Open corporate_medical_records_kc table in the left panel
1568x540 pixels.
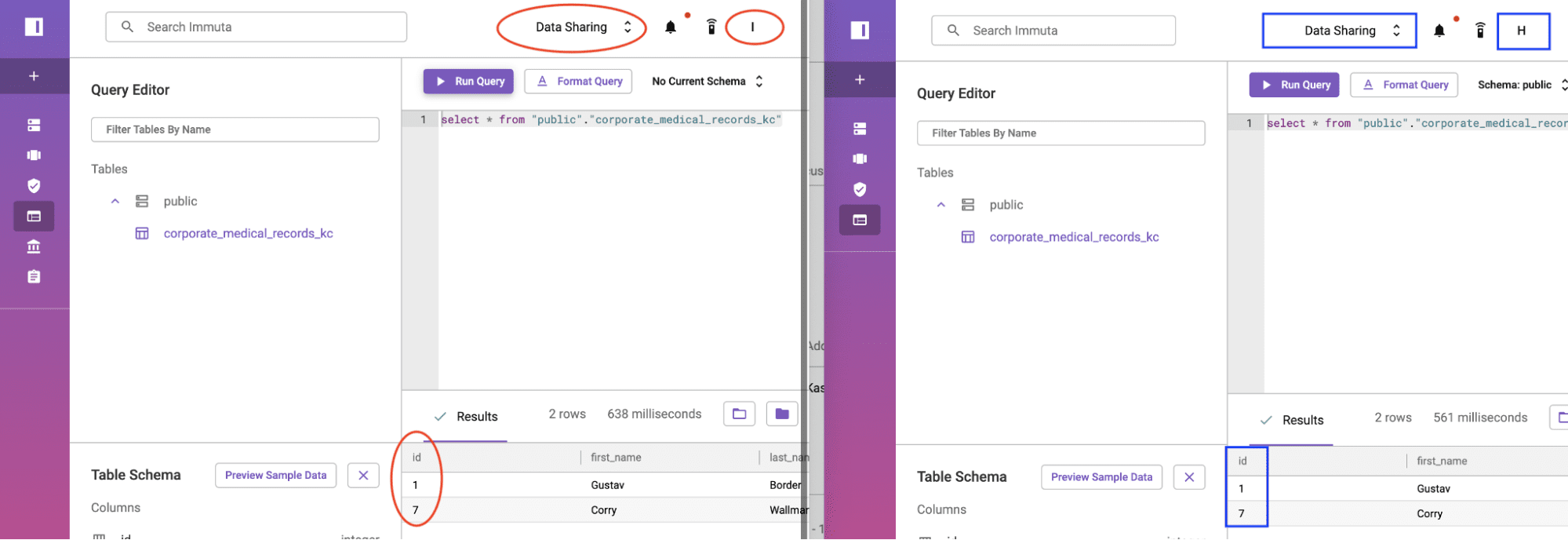click(x=248, y=234)
